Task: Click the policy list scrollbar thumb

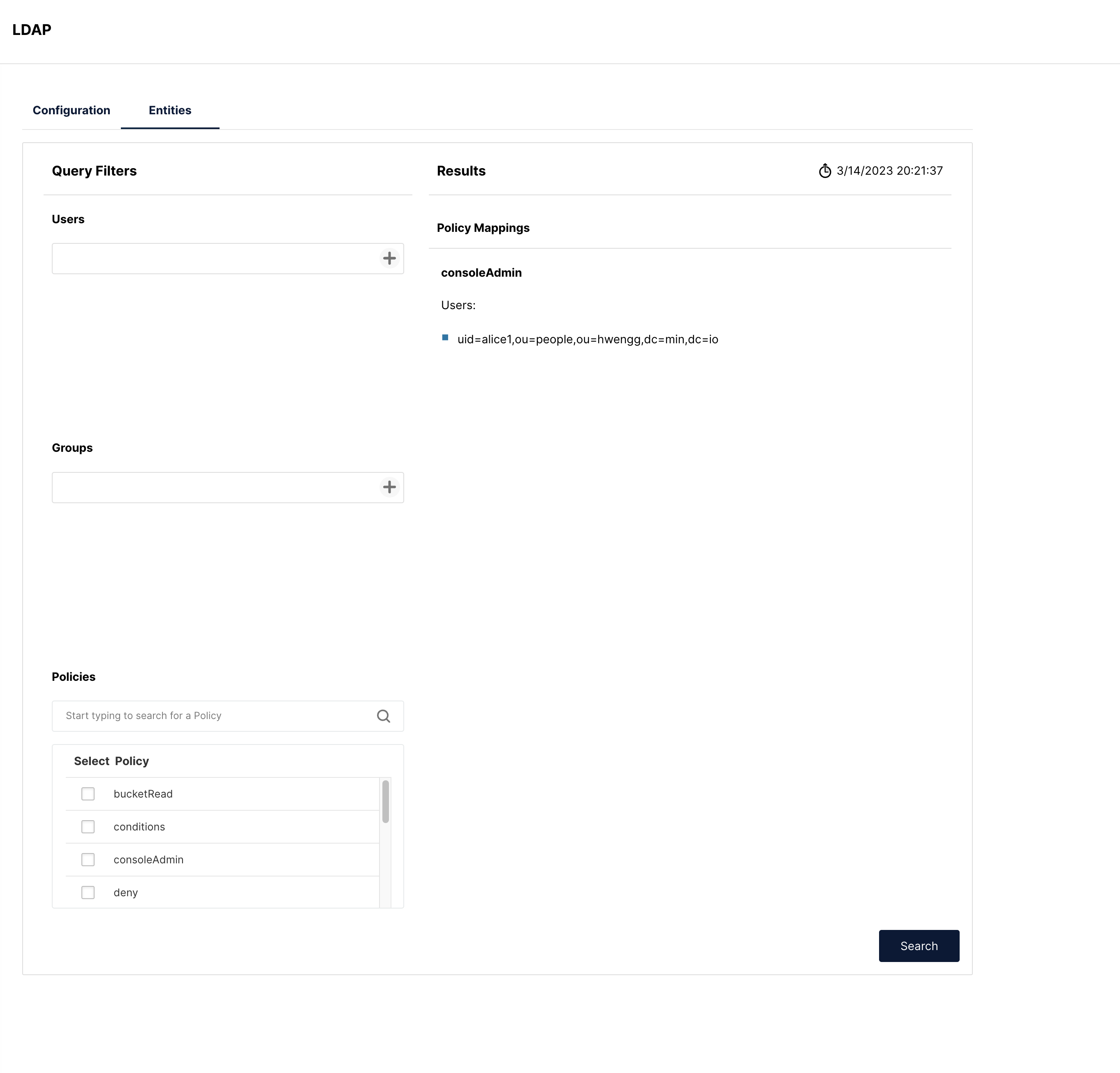Action: click(x=386, y=802)
